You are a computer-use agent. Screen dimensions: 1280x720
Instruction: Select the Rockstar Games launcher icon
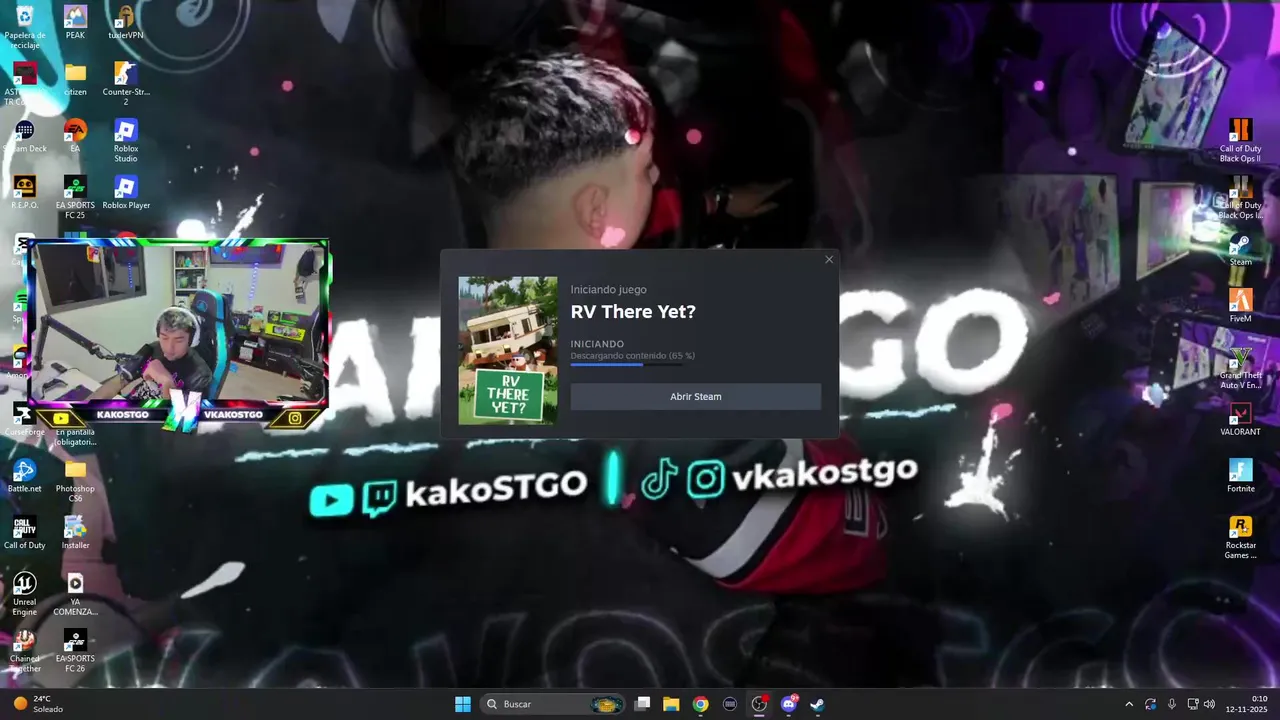point(1240,538)
